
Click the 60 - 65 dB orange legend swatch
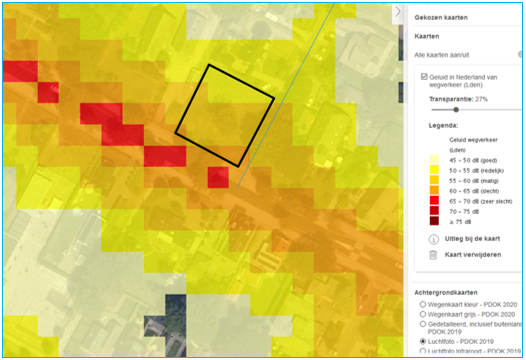(434, 191)
